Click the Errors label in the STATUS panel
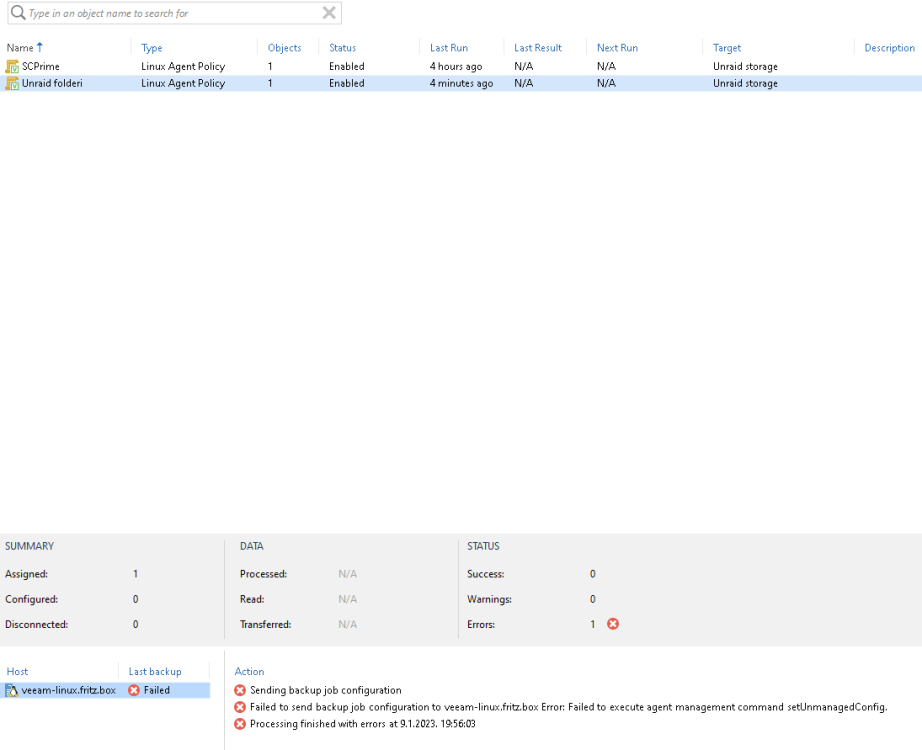This screenshot has height=750, width=922. (481, 624)
